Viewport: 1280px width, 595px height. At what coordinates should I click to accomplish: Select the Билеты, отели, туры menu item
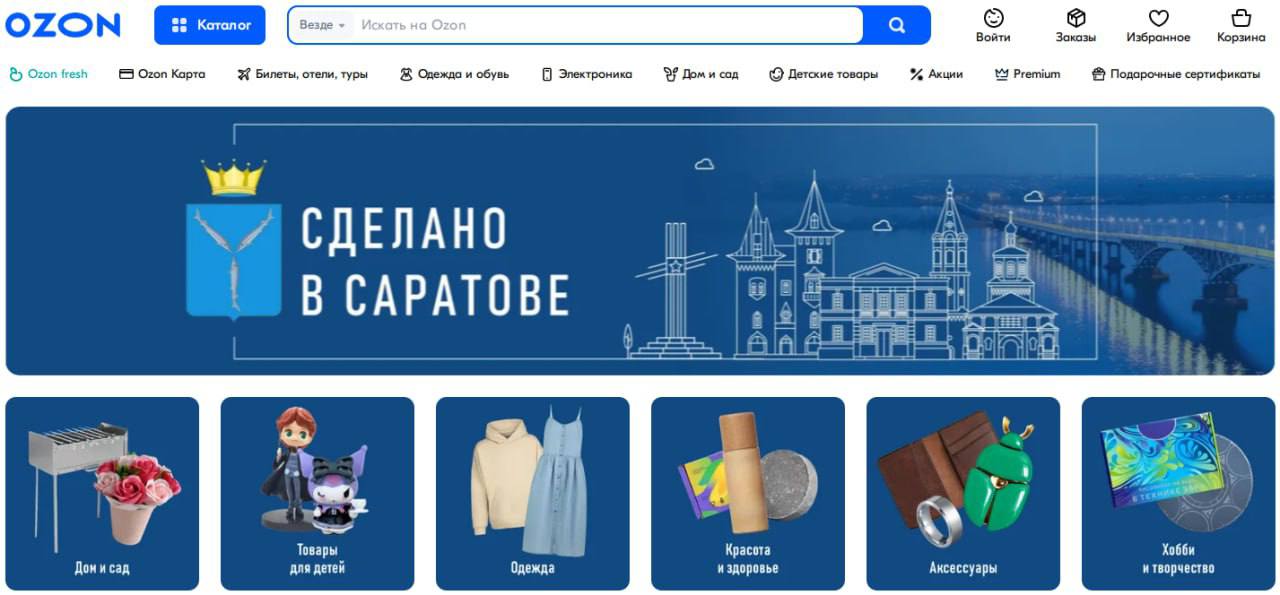coord(303,74)
